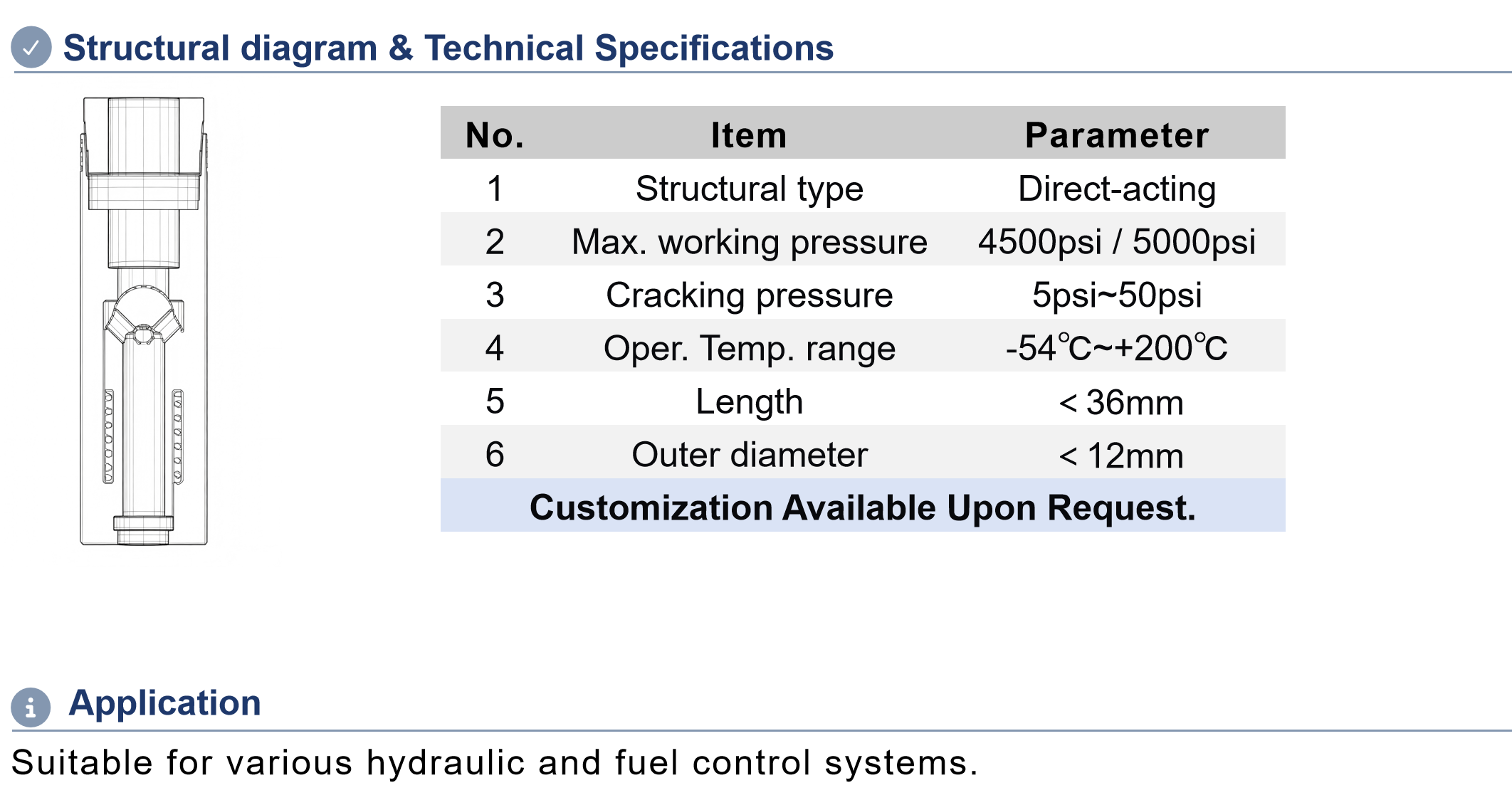Click the checkmark icon beside Structural diagram heading
This screenshot has width=1512, height=805.
coord(31,47)
